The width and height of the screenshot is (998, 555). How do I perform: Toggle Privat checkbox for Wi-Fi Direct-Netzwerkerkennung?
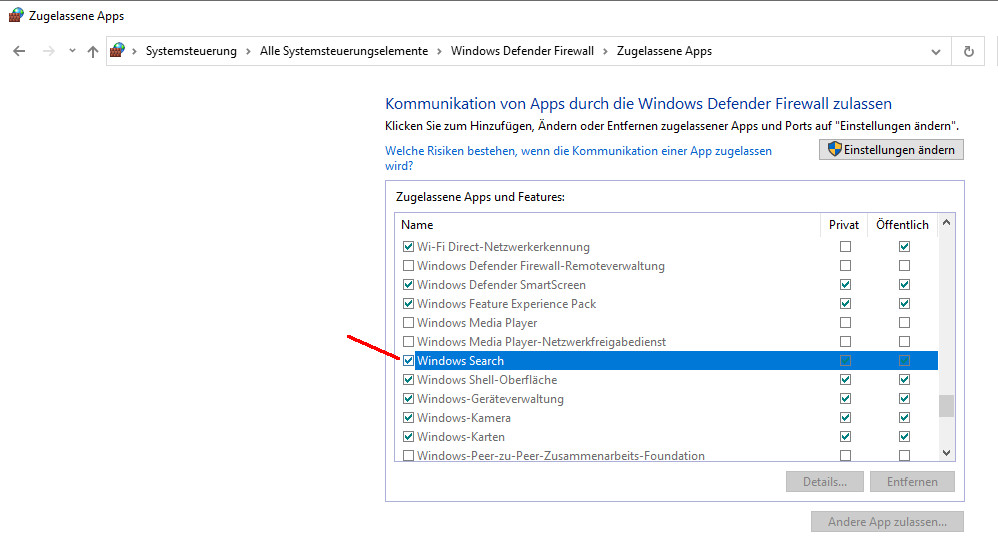coord(846,247)
